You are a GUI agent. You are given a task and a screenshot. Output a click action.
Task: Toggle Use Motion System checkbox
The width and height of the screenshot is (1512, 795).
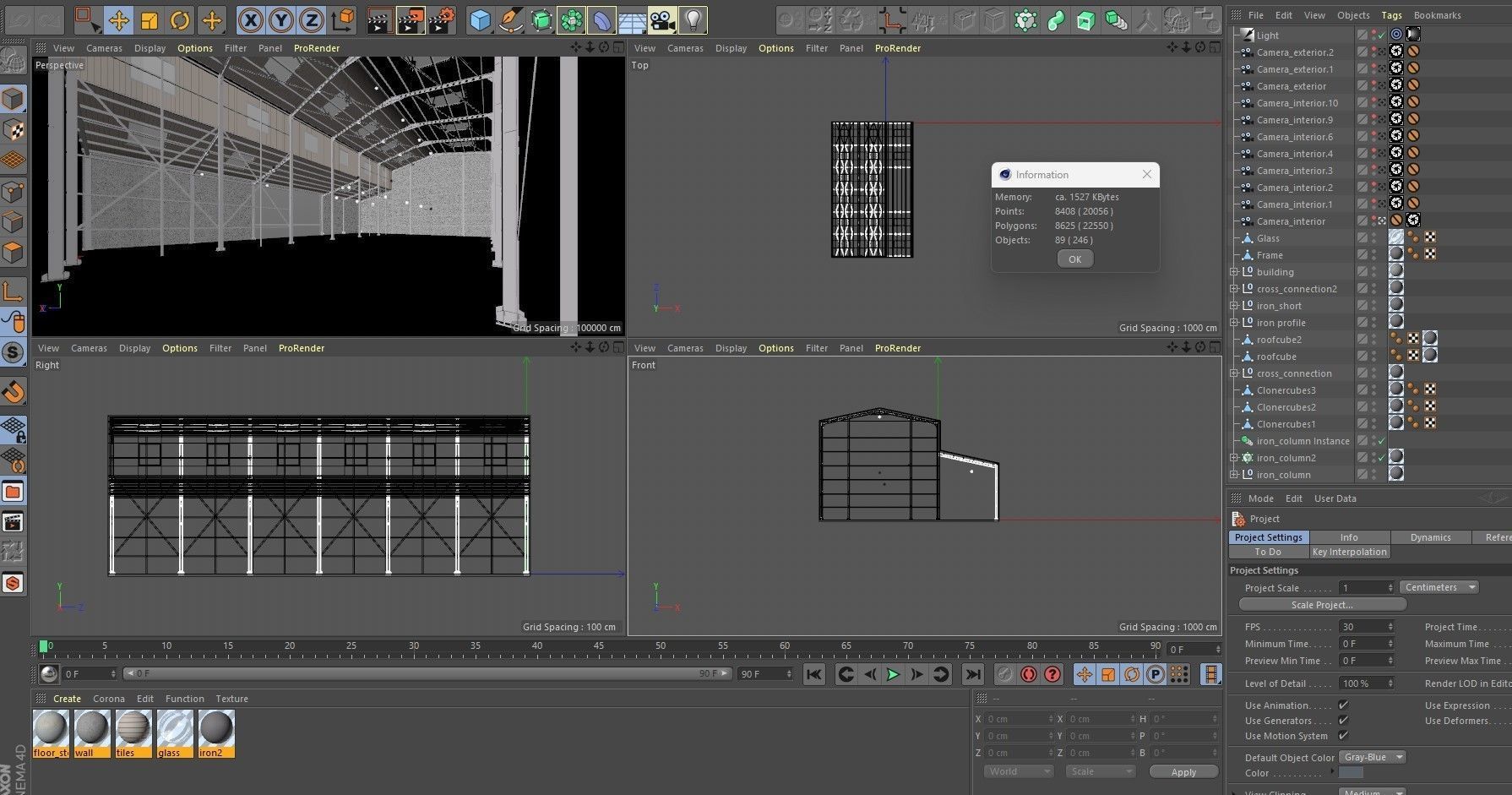click(1343, 736)
